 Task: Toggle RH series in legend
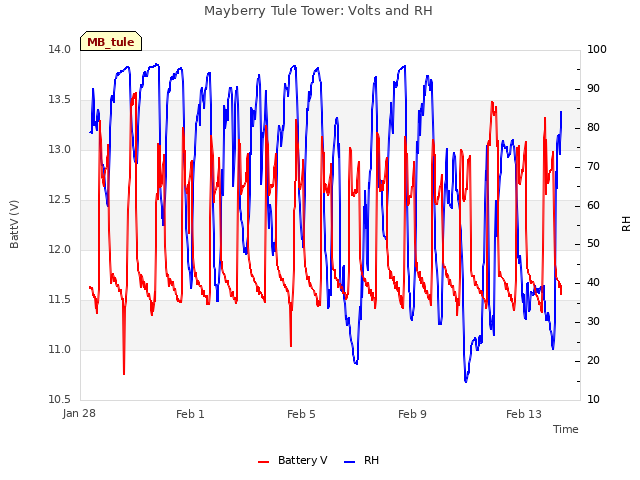click(362, 460)
